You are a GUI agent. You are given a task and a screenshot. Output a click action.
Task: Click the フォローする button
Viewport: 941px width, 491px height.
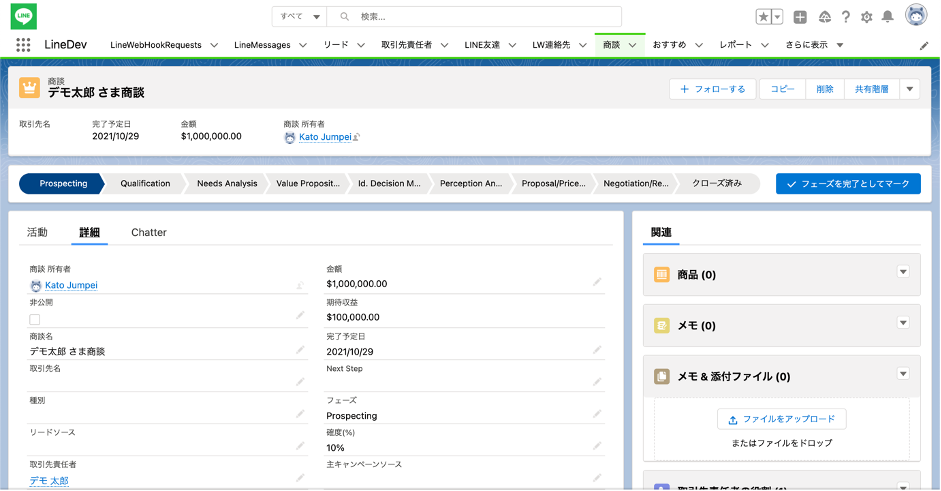point(712,89)
